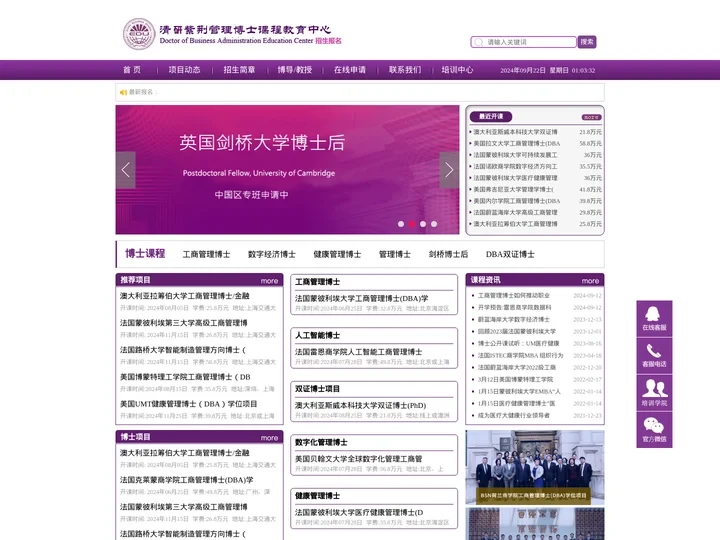Select the 数字经济博士 tab
The width and height of the screenshot is (720, 540).
272,254
